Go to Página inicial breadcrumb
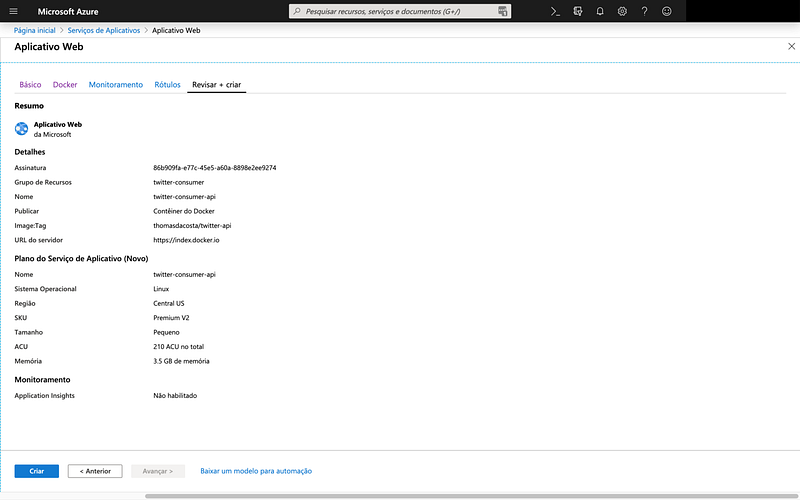Screen dimensions: 800x500 pos(34,30)
